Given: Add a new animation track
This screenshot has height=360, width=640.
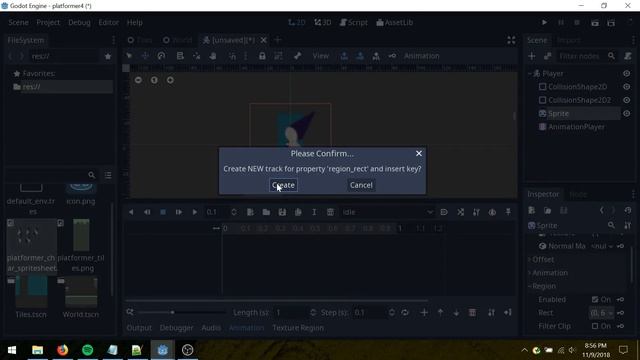Looking at the screenshot, I should [424, 313].
